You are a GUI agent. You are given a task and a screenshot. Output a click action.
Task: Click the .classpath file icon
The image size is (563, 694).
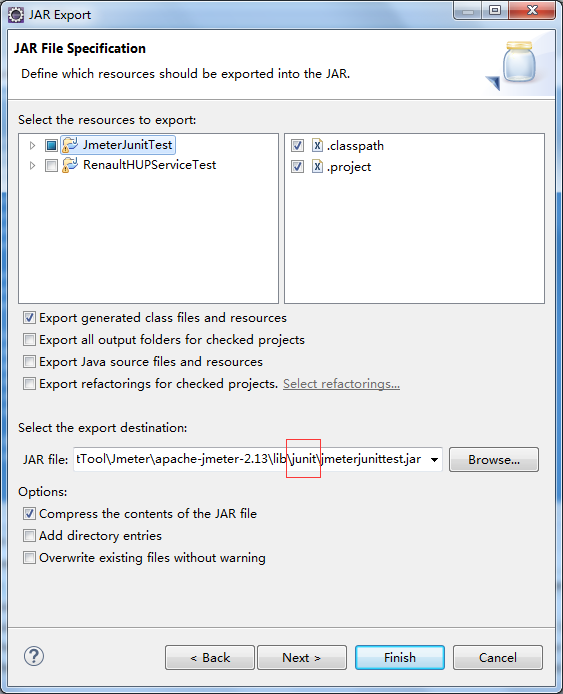[x=317, y=145]
